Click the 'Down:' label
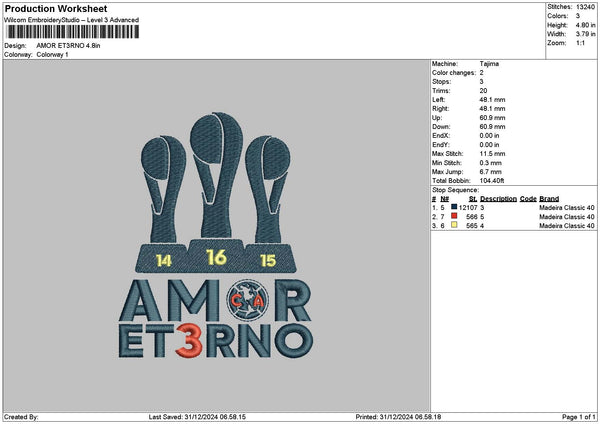The width and height of the screenshot is (600, 424). click(x=441, y=127)
